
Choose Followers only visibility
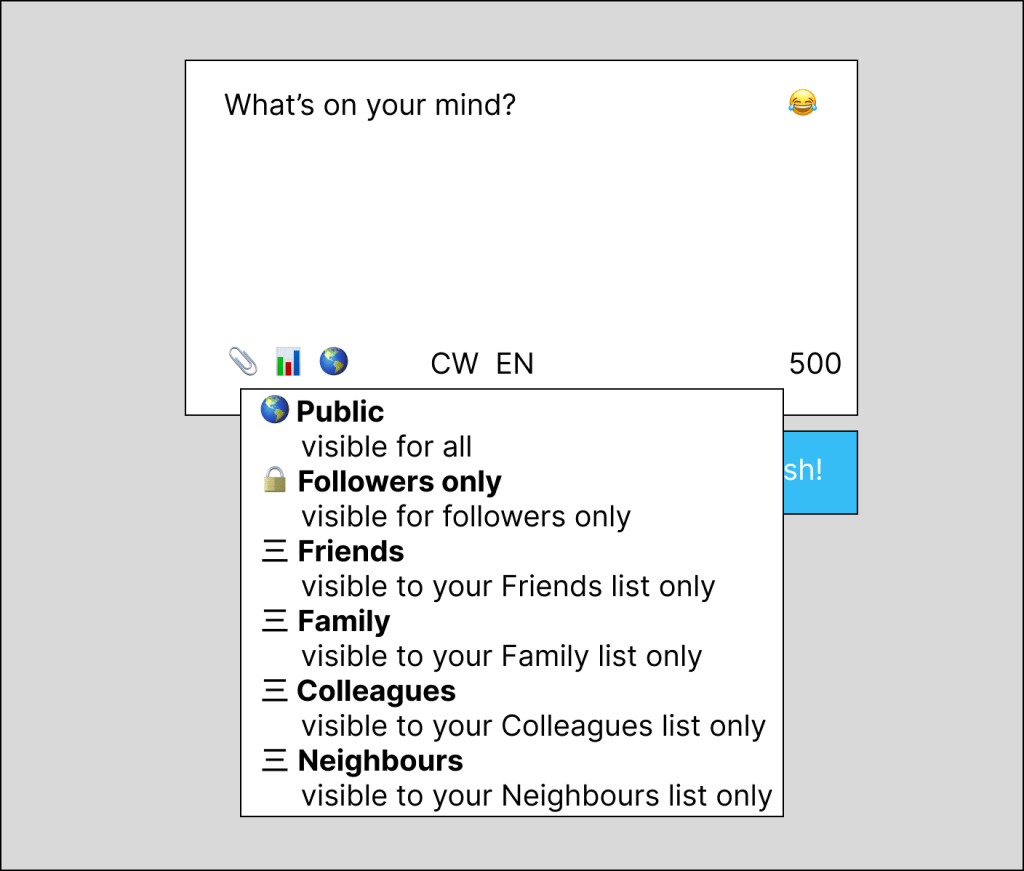399,482
